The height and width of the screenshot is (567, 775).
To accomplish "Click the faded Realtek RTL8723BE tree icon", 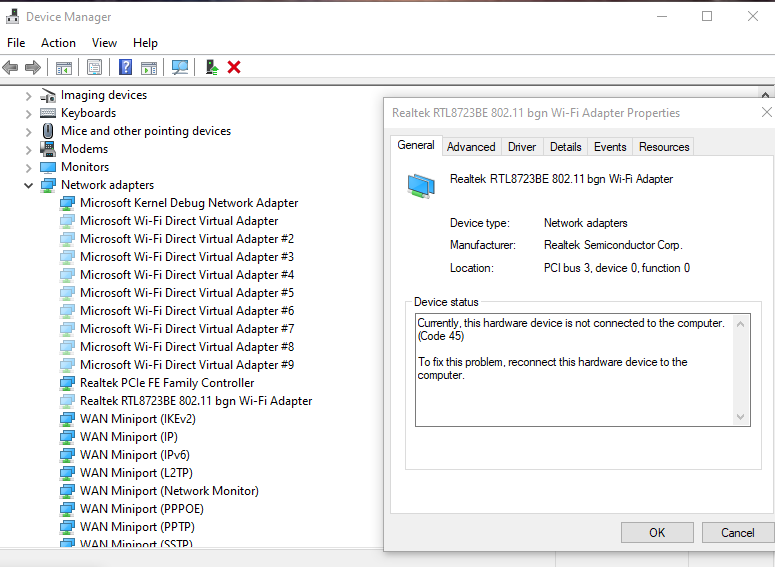I will click(x=67, y=401).
